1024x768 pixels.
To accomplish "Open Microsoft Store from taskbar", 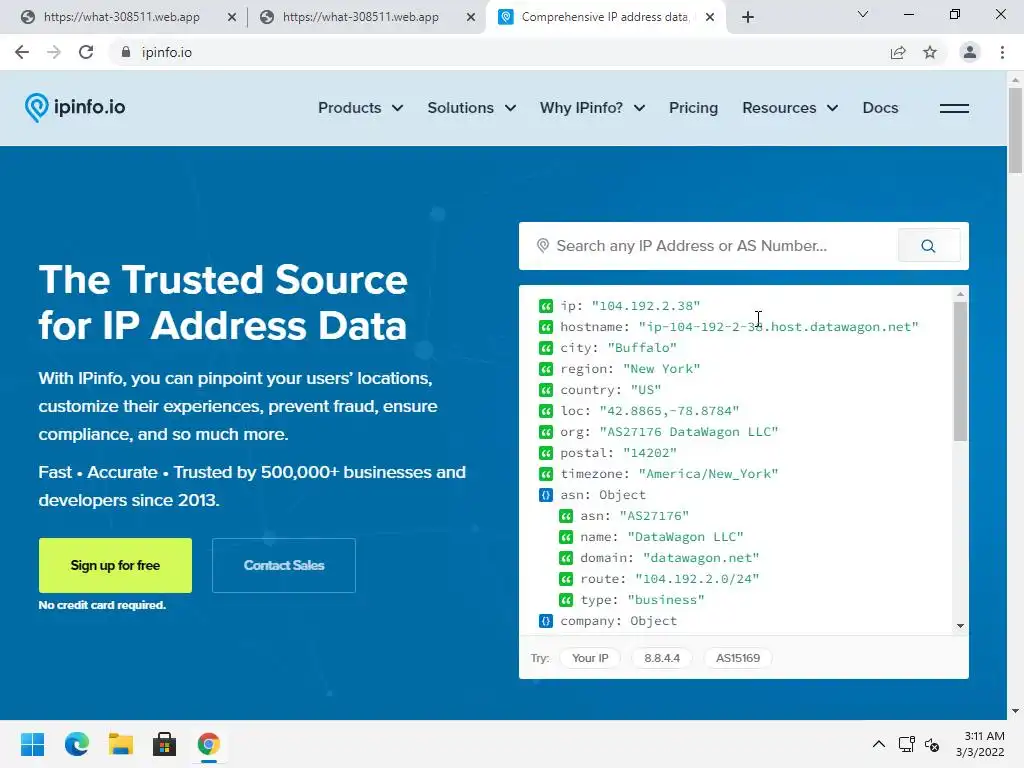I will (165, 744).
